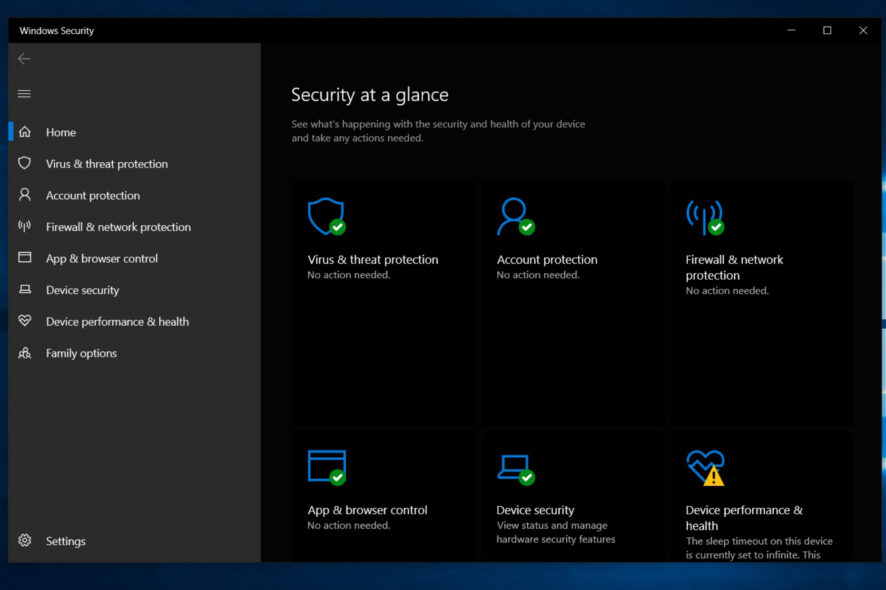Click the 'Security at a glance' heading
The image size is (886, 590).
370,95
